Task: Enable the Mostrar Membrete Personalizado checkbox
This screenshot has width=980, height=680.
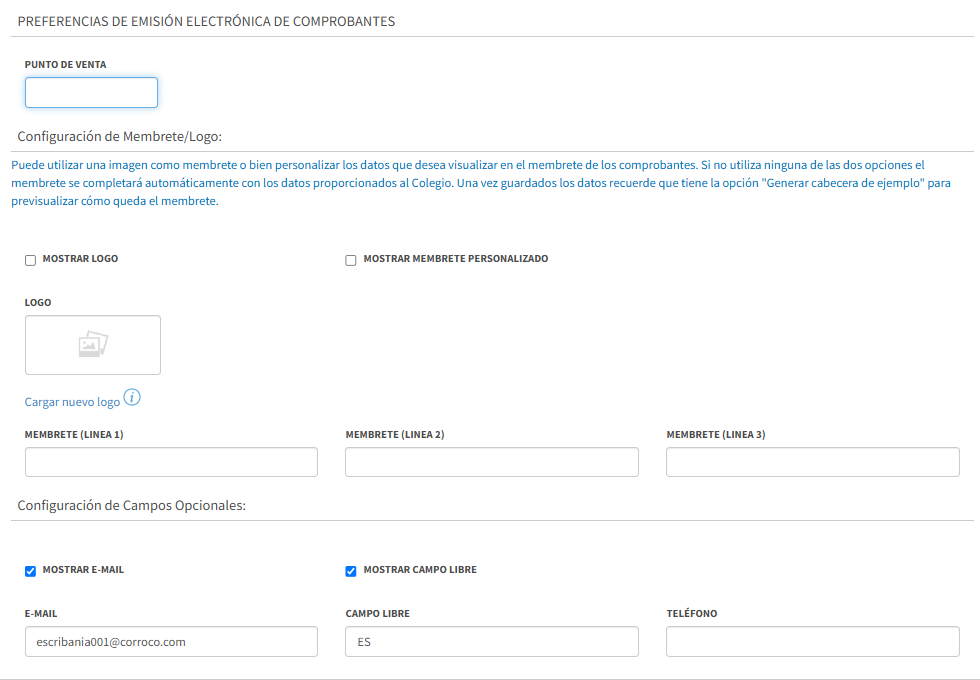Action: coord(351,260)
